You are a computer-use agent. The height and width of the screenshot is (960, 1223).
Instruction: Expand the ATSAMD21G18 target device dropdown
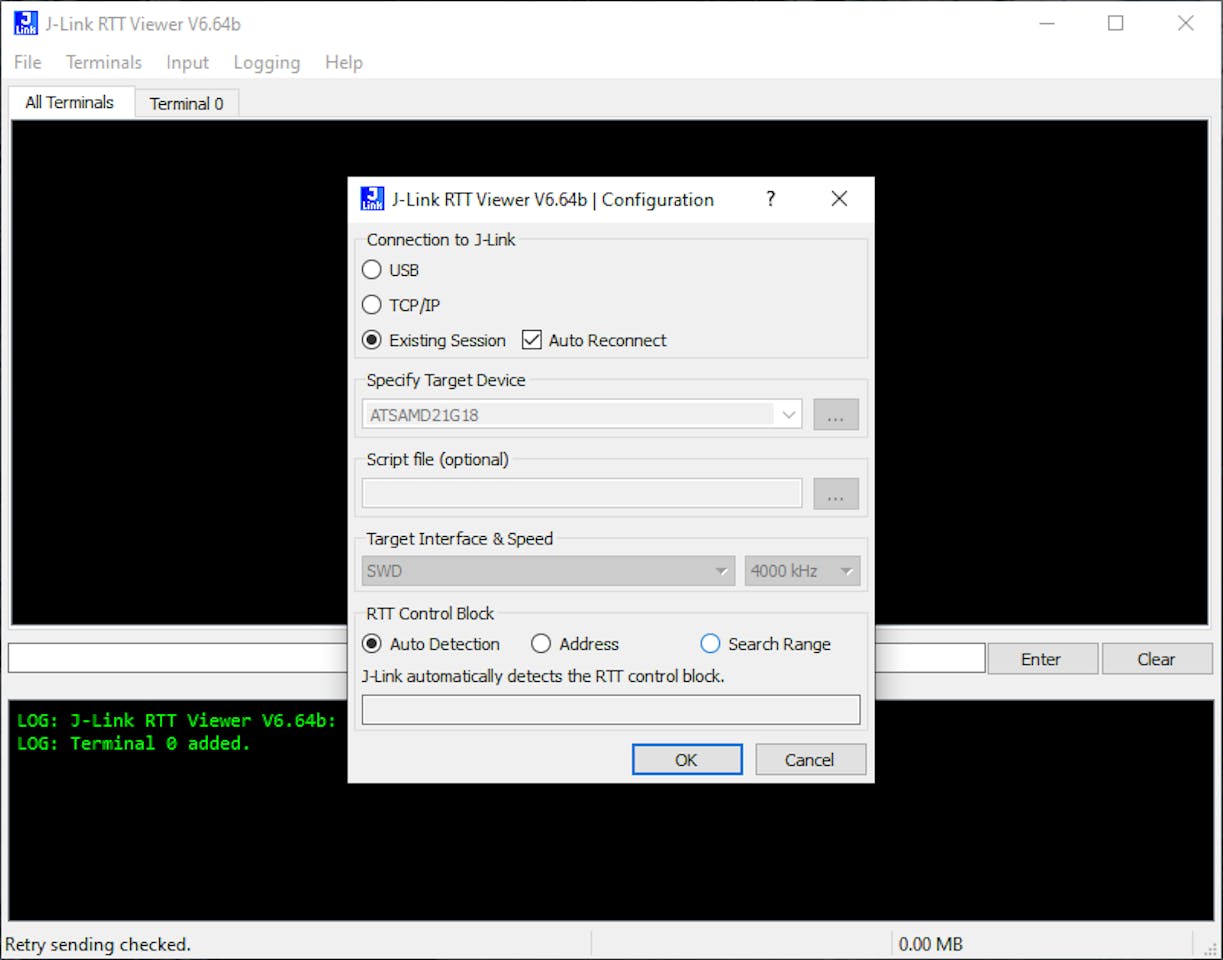pos(788,414)
